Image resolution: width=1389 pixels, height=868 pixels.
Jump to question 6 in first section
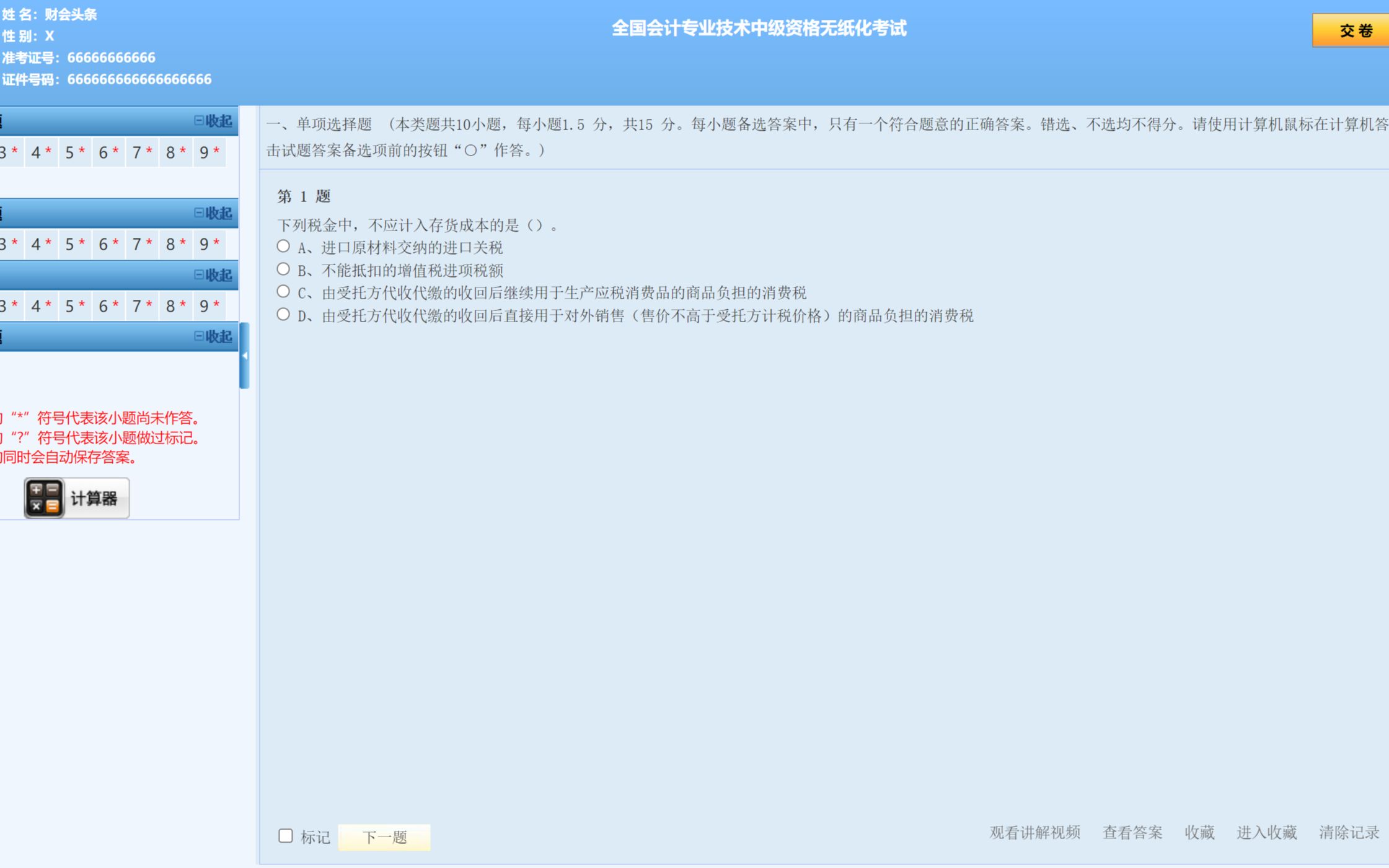coord(108,152)
